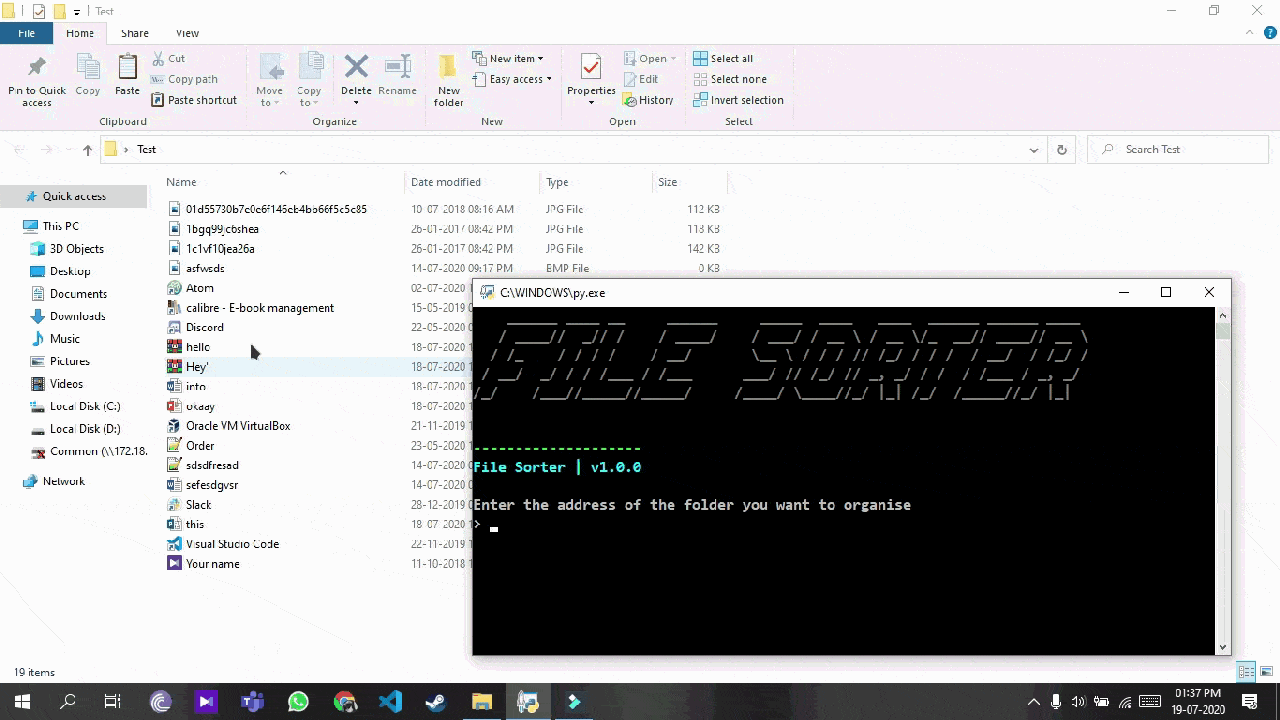Click Select all
This screenshot has width=1280, height=720.
coord(723,58)
